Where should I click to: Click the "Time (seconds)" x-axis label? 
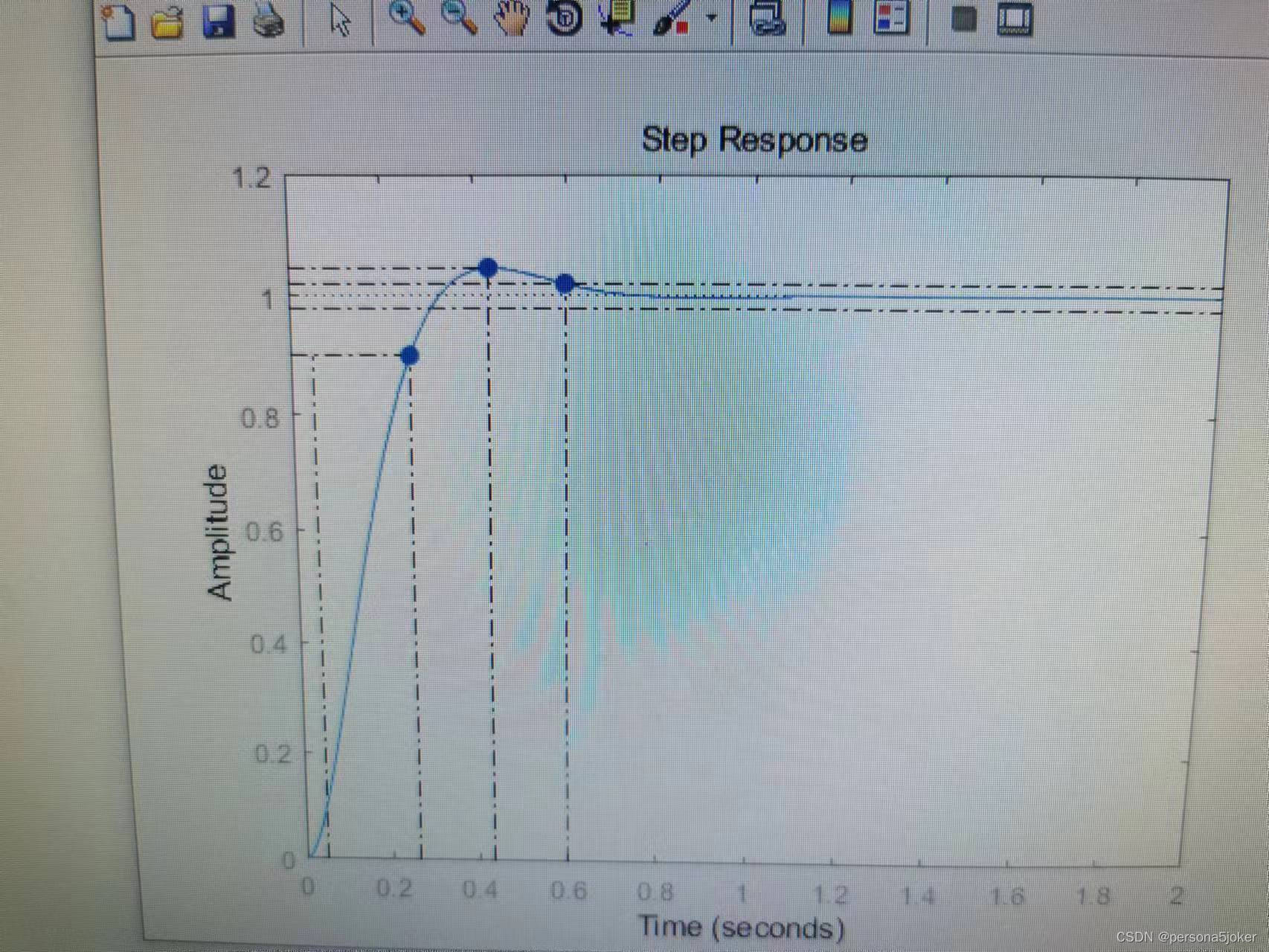point(742,927)
